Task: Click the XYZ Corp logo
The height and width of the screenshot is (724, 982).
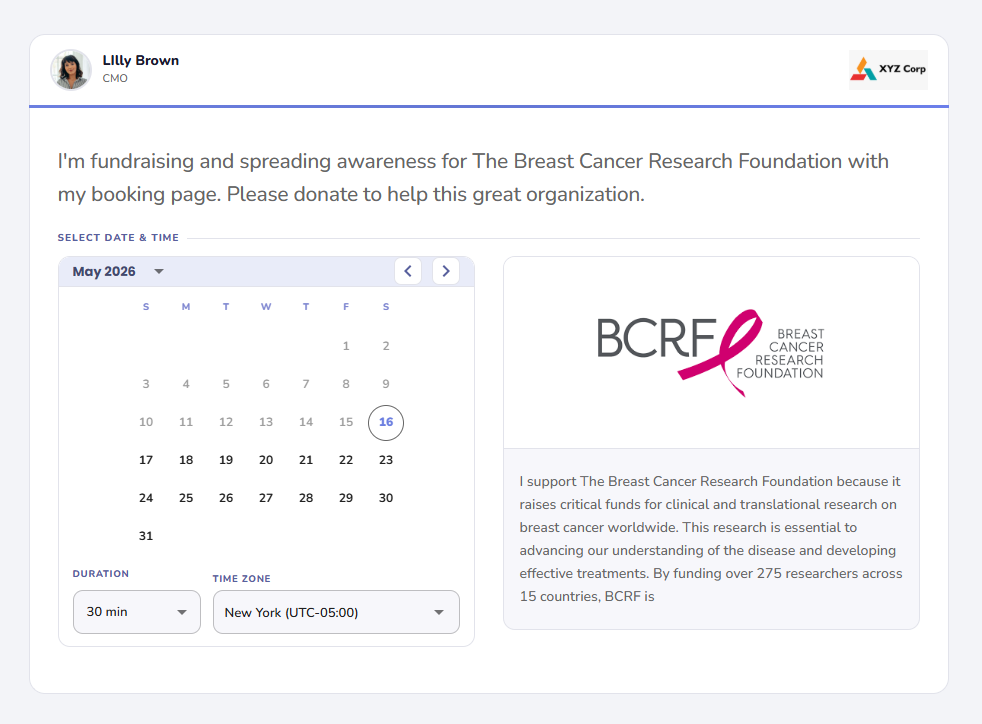Action: pyautogui.click(x=888, y=70)
